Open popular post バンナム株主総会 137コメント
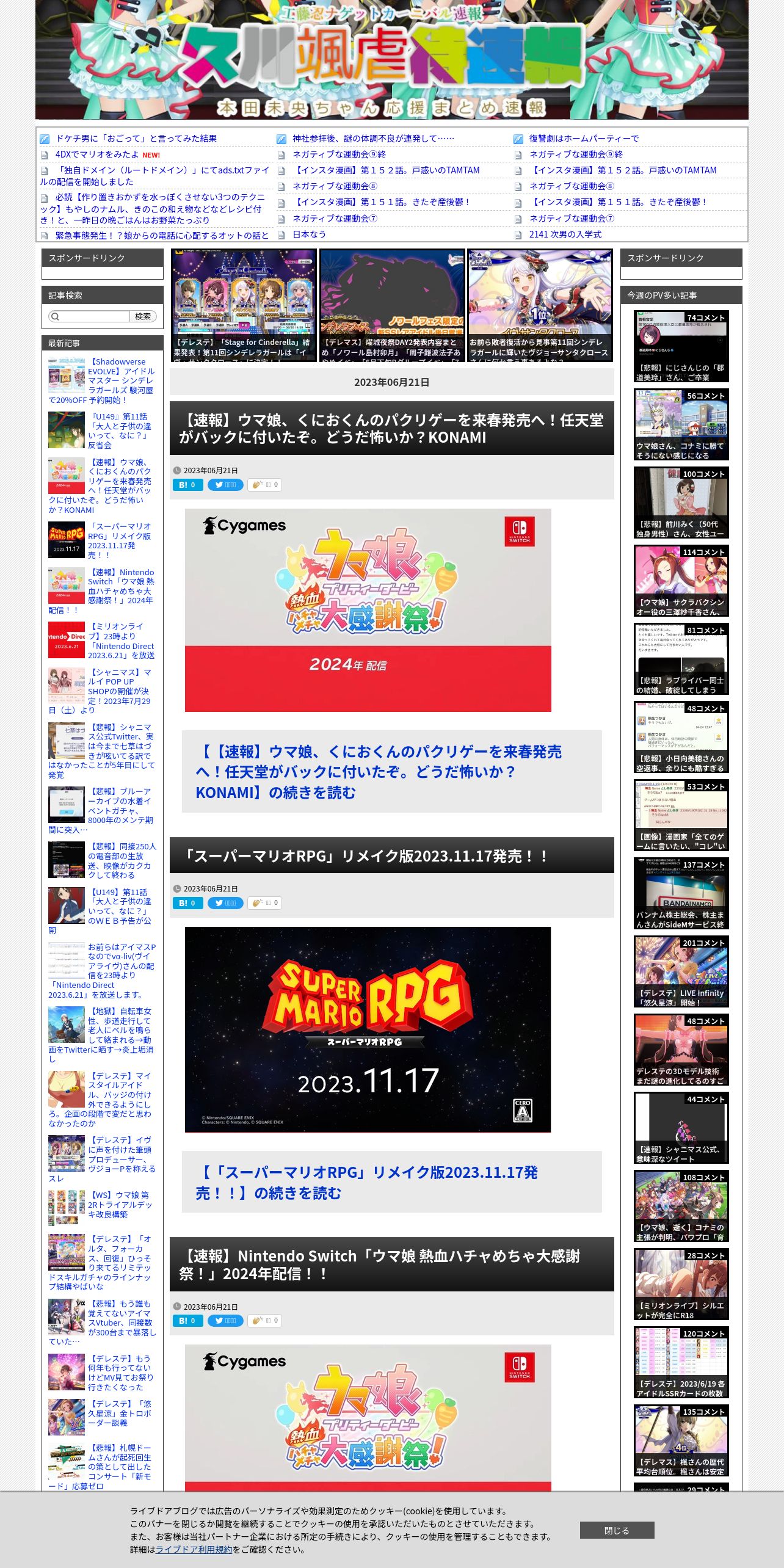 (x=681, y=893)
